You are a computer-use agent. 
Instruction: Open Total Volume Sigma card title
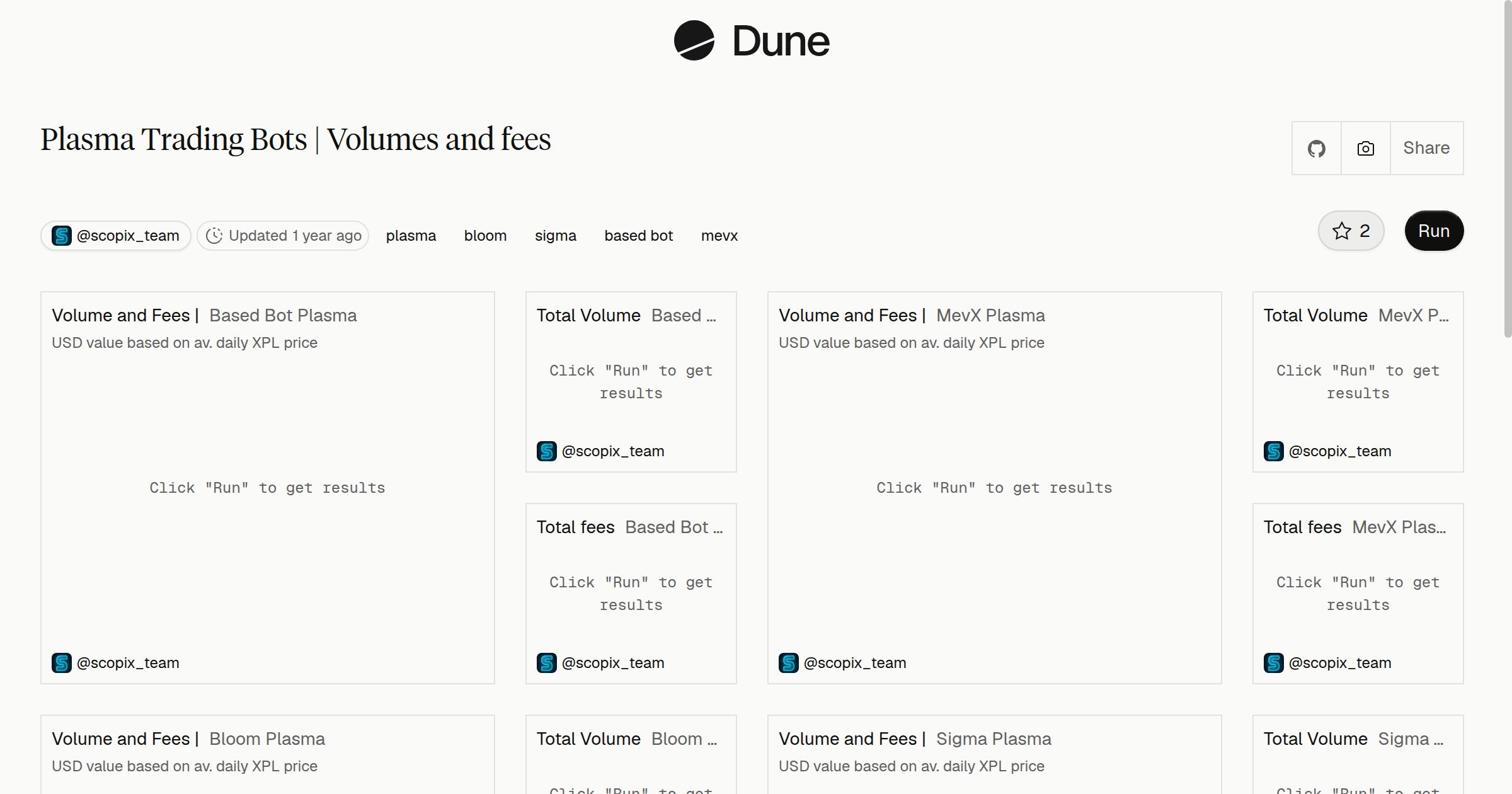coord(1353,739)
